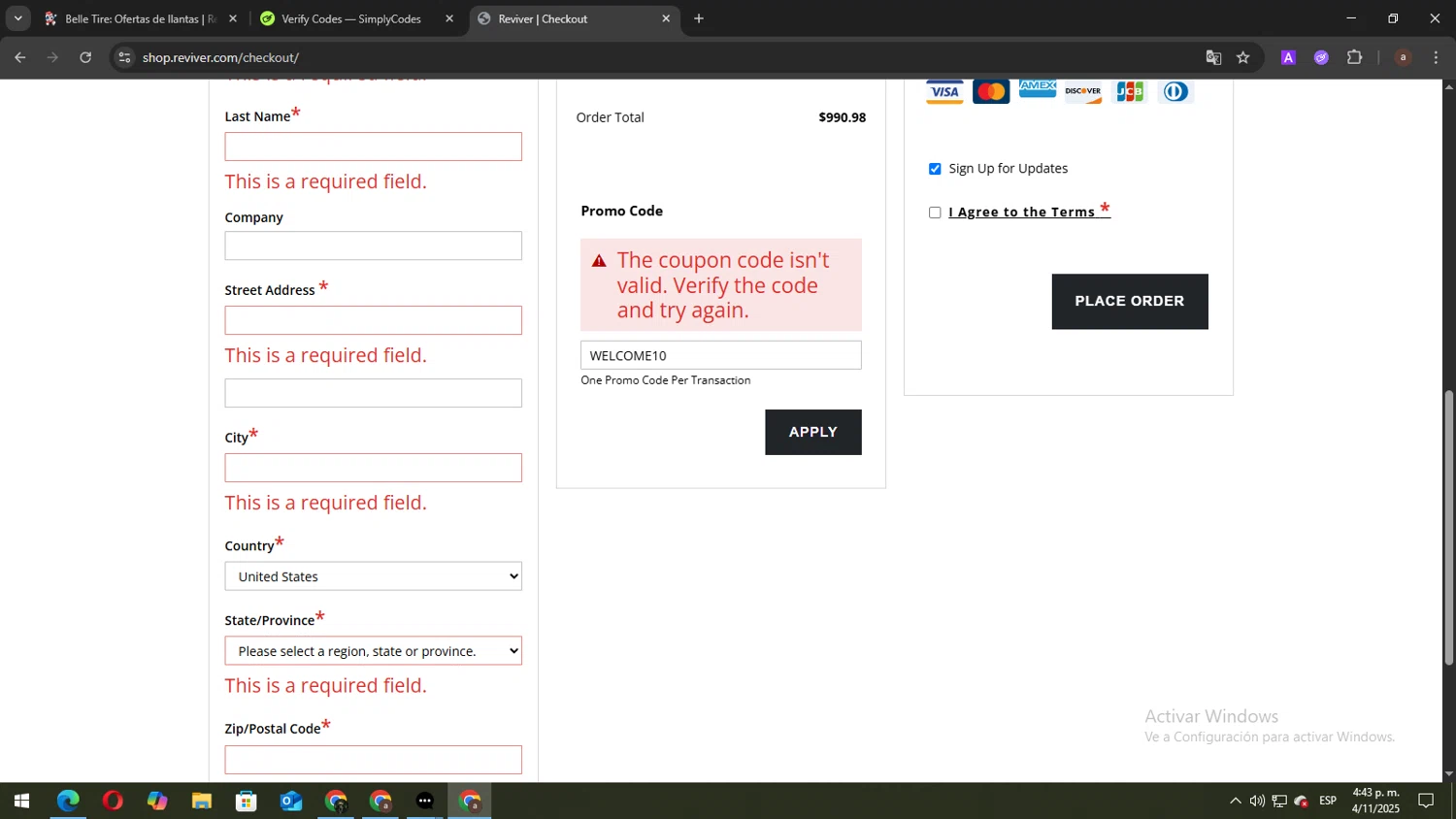Viewport: 1456px width, 819px height.
Task: Open the Chrome three-dot menu
Action: tap(1436, 57)
